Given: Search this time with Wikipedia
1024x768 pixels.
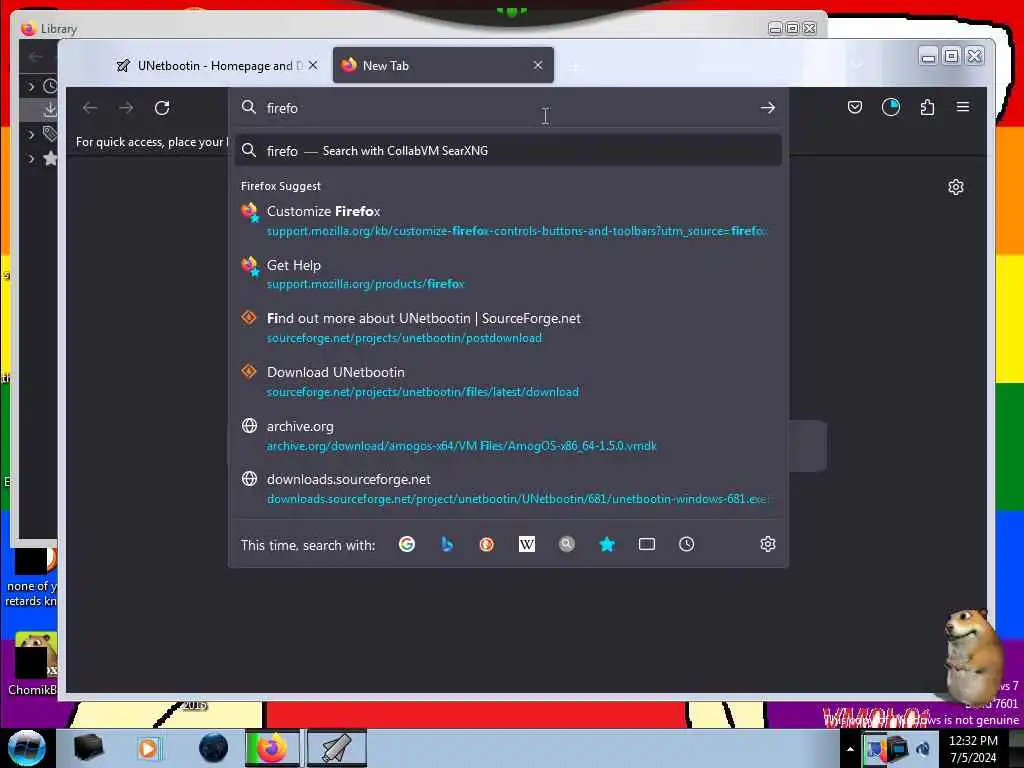Looking at the screenshot, I should (x=526, y=544).
